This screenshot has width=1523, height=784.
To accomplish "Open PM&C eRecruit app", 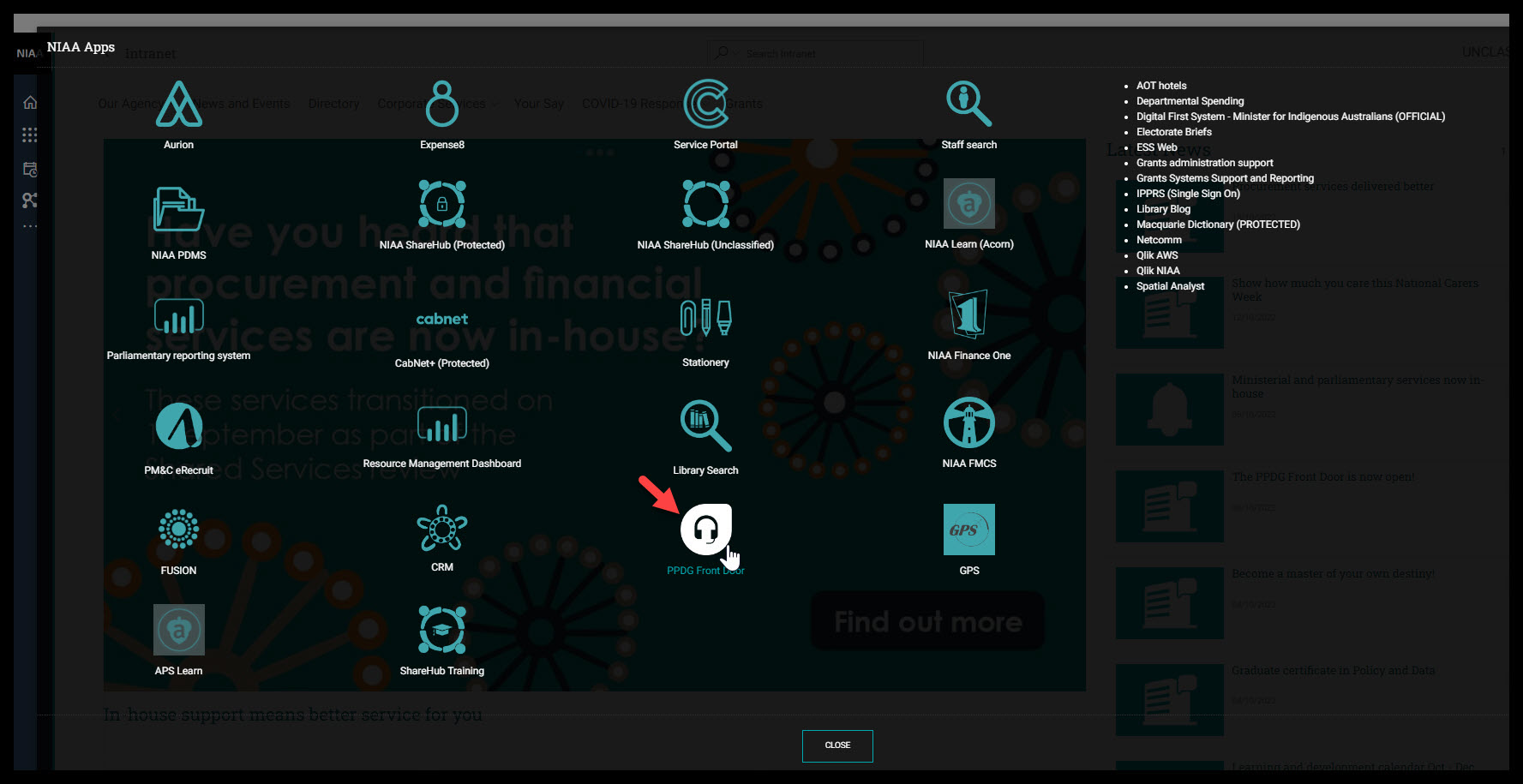I will [178, 426].
